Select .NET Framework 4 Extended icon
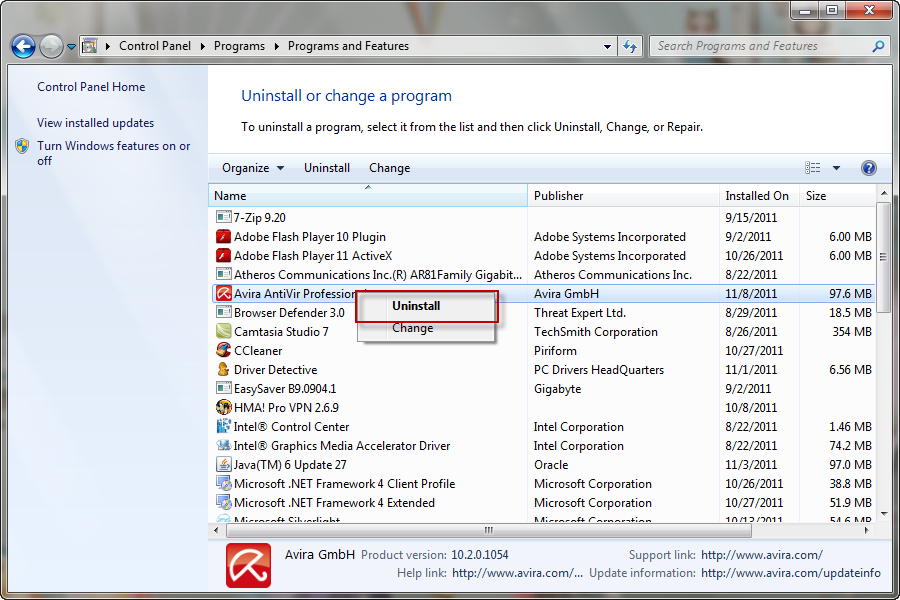Screen dimensions: 900x600 (223, 502)
